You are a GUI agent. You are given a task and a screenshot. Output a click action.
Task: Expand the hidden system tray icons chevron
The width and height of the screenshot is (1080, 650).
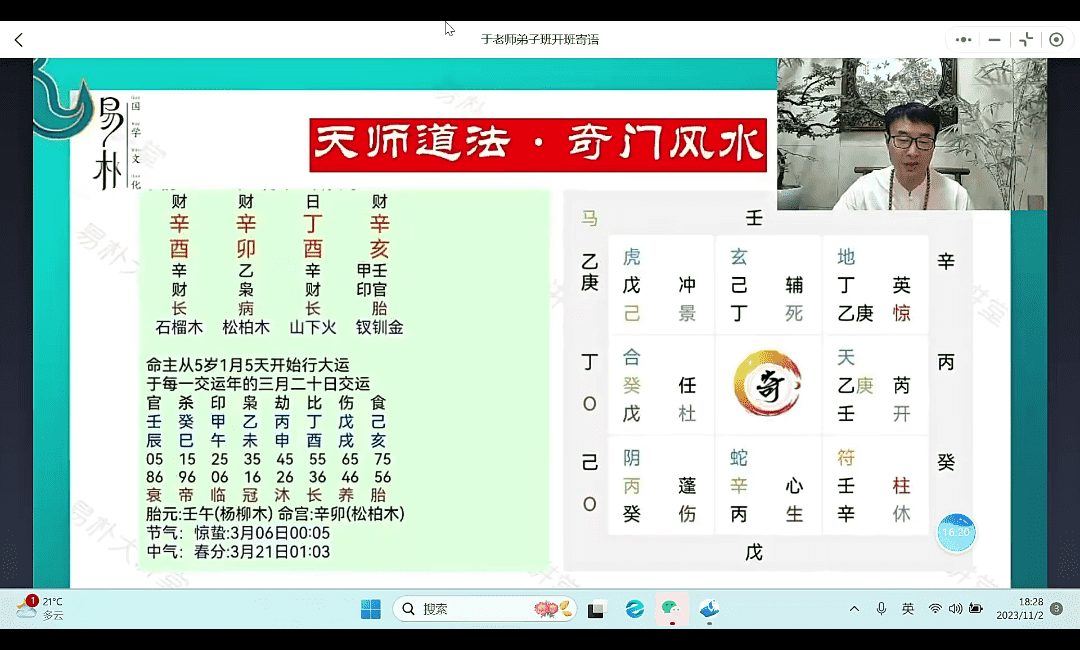(x=854, y=609)
